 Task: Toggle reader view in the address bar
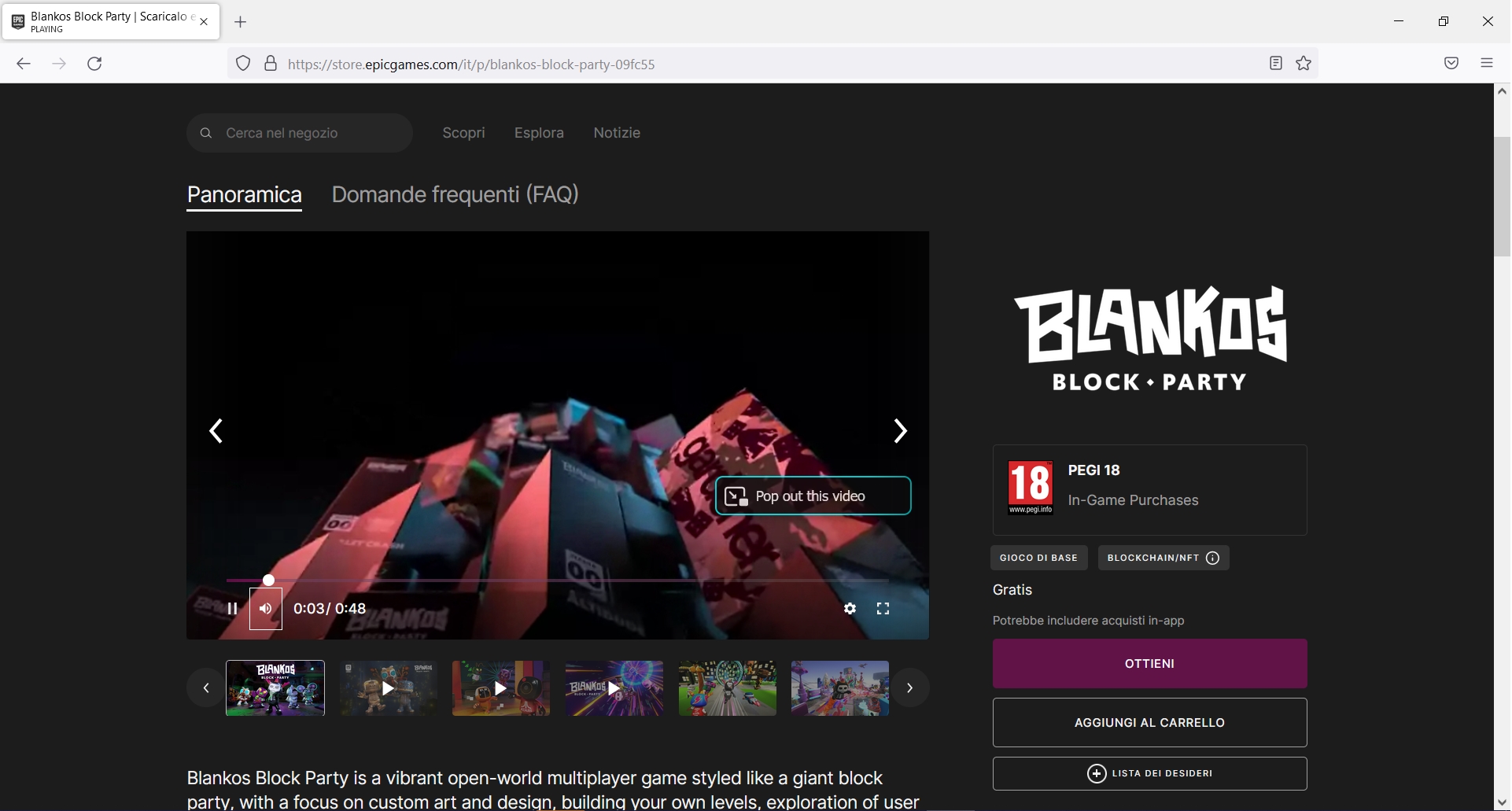[1275, 64]
